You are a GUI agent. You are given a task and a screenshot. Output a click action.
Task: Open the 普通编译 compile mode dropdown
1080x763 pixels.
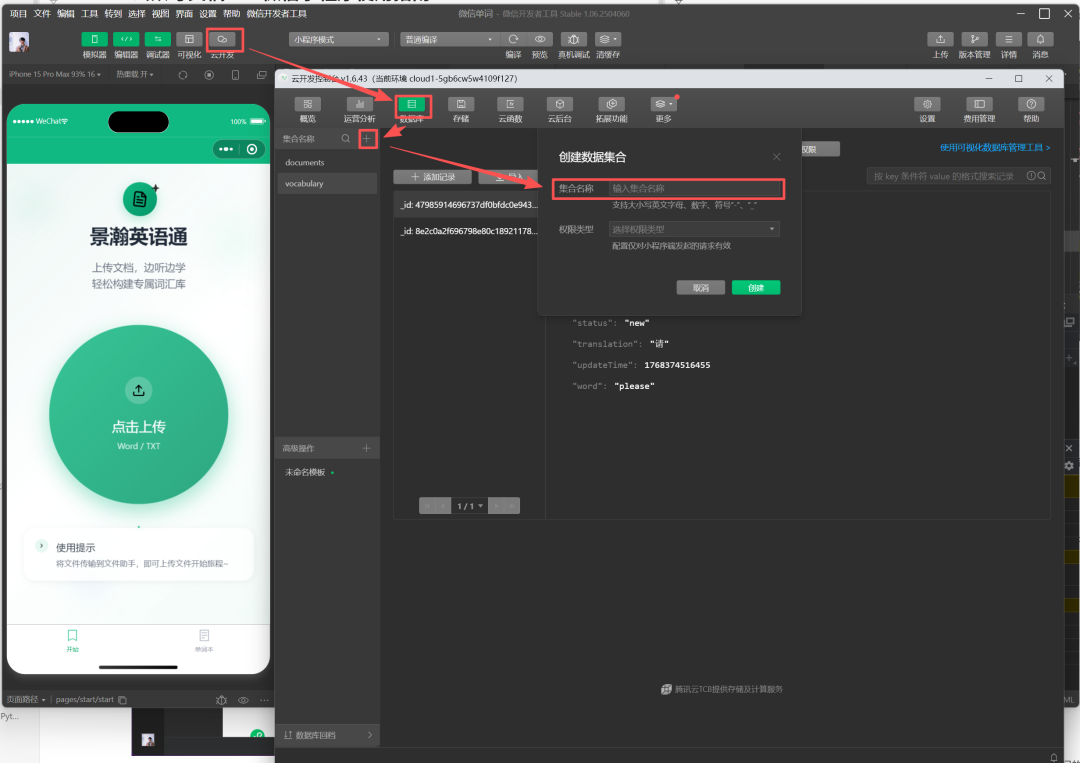point(449,39)
